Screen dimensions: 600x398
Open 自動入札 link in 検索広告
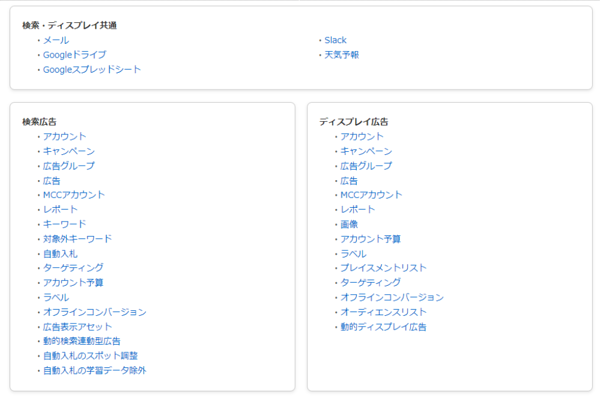[x=60, y=254]
